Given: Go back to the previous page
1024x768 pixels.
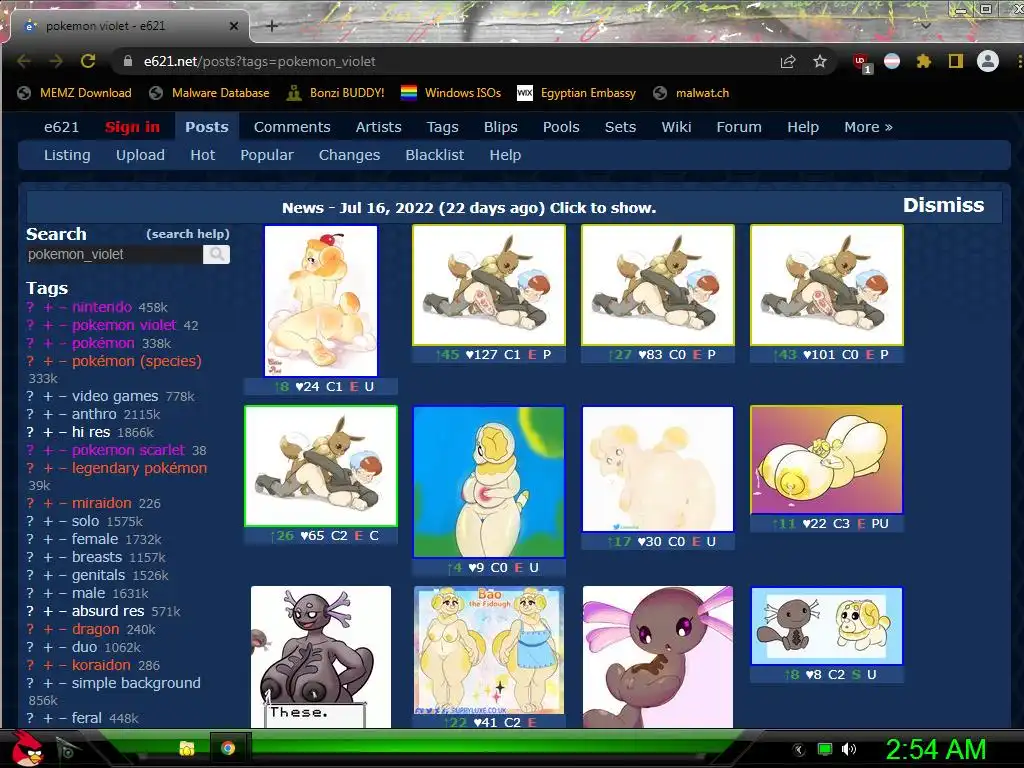Looking at the screenshot, I should tap(24, 61).
